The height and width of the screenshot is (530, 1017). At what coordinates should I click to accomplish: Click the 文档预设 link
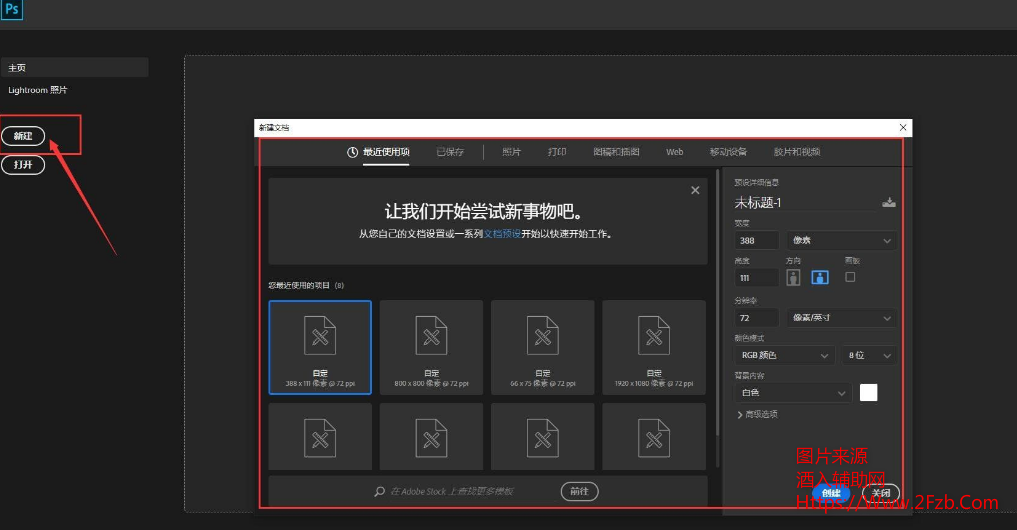coord(502,234)
